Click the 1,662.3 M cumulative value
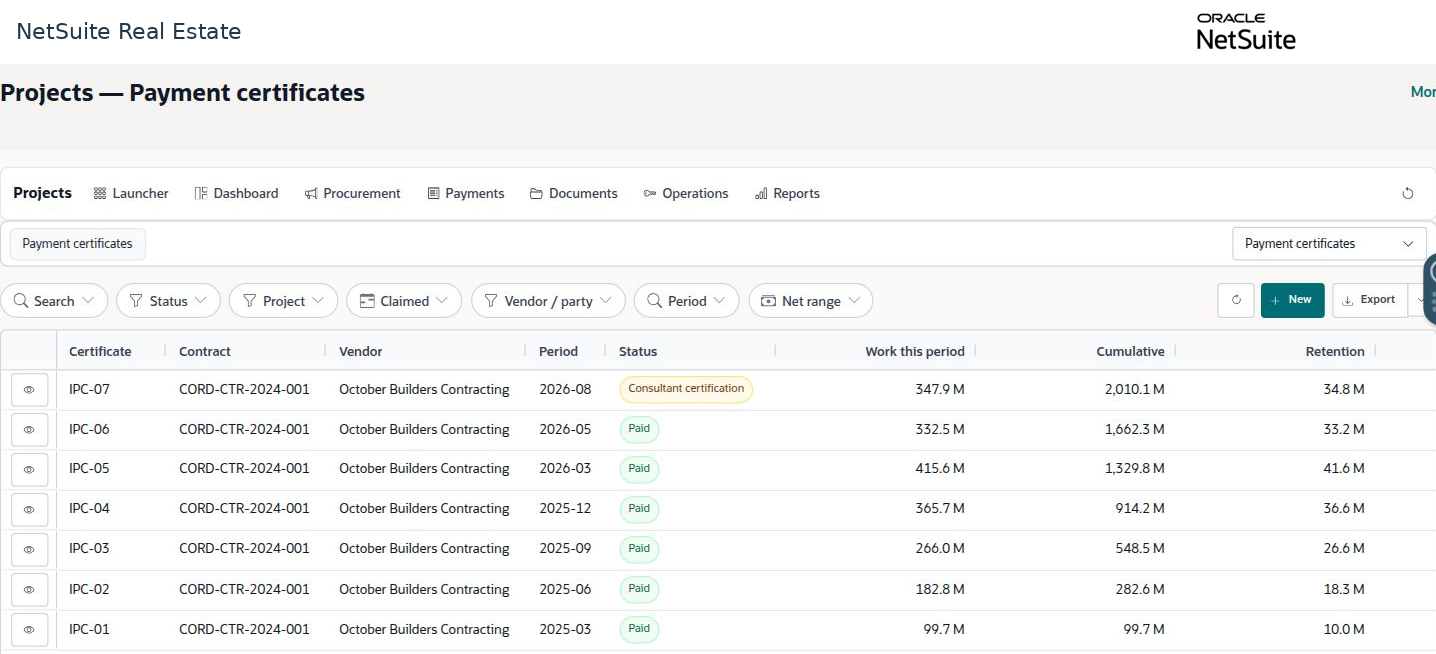 pyautogui.click(x=1135, y=430)
